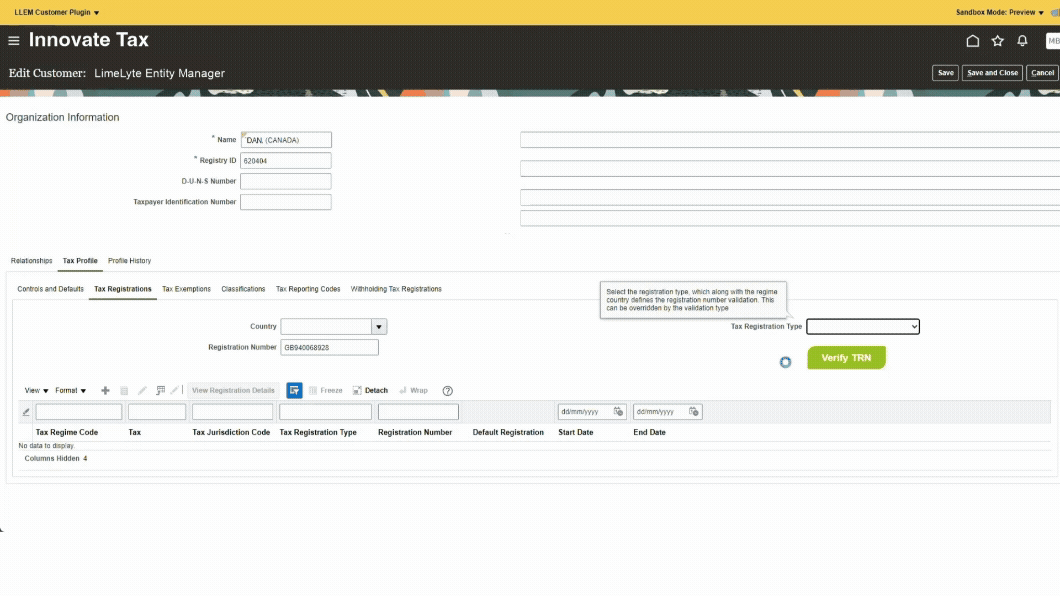
Task: Open the notifications bell
Action: pyautogui.click(x=1022, y=41)
